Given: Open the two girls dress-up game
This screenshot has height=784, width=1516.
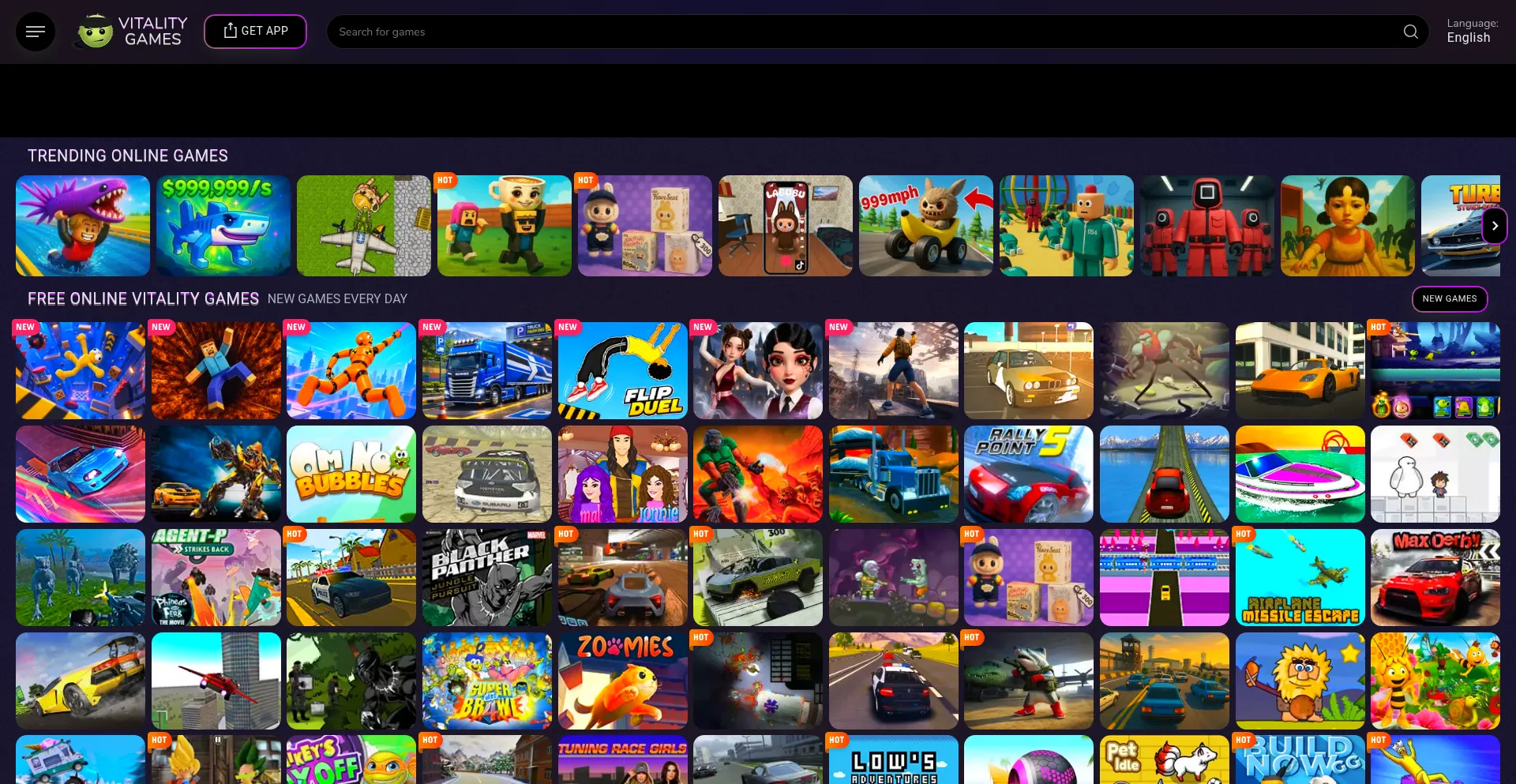Looking at the screenshot, I should (x=758, y=370).
